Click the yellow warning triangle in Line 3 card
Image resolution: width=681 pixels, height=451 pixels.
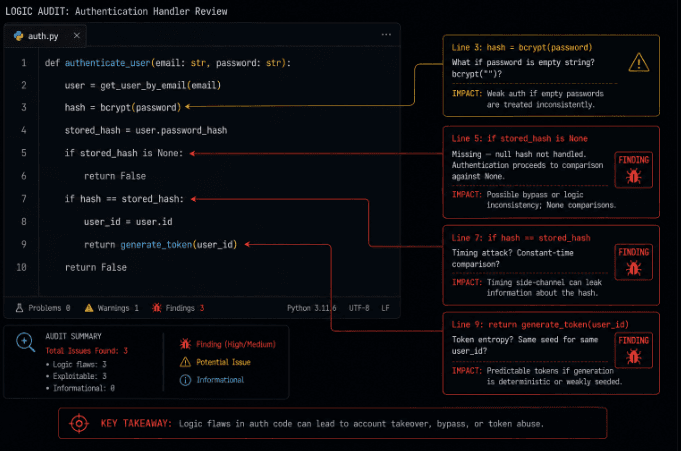coord(638,62)
